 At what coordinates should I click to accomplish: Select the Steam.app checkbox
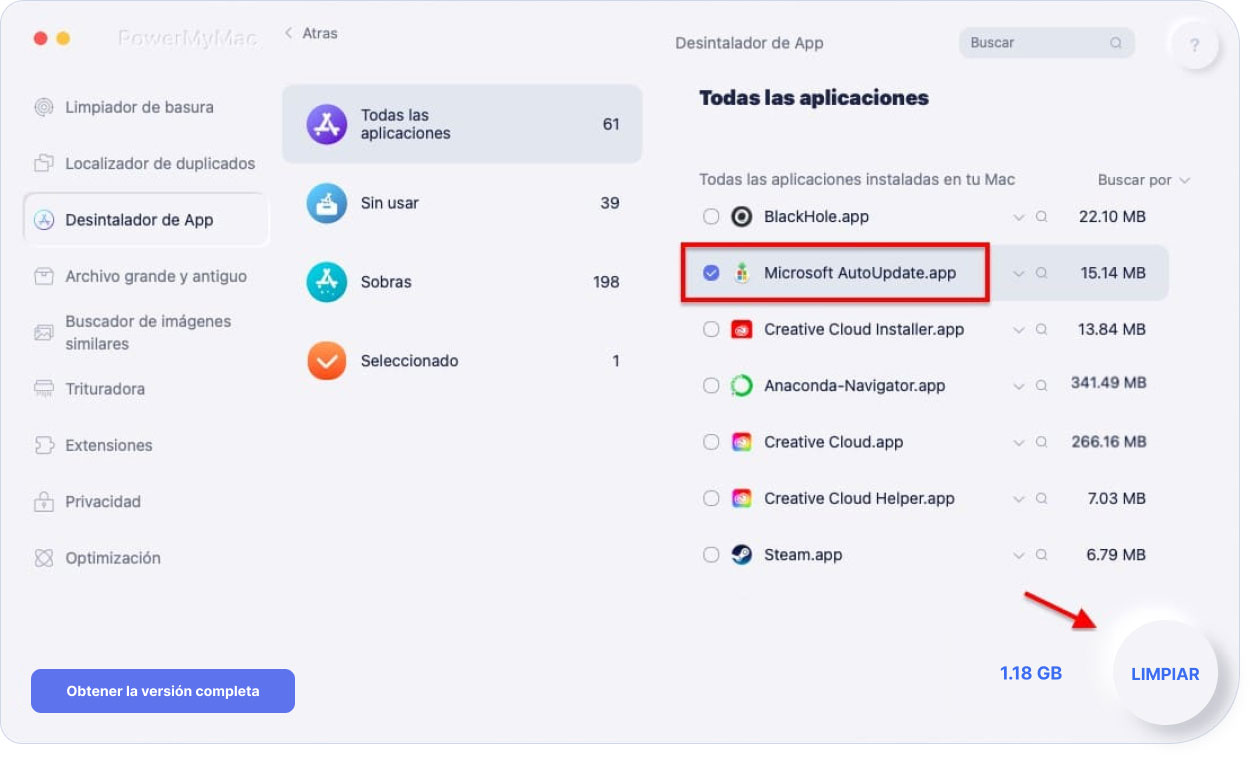[711, 555]
